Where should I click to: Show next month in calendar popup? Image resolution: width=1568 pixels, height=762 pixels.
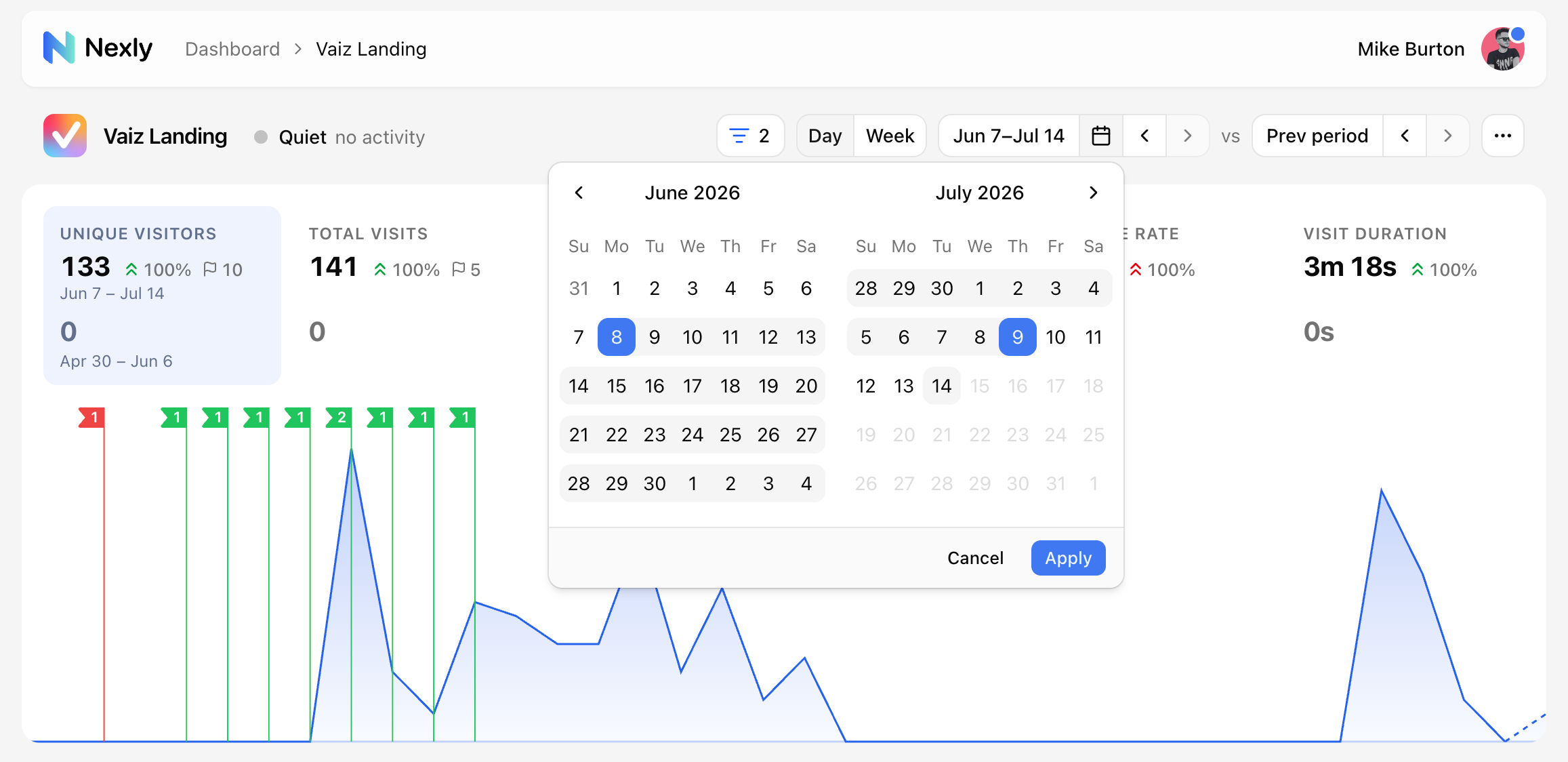pos(1093,193)
